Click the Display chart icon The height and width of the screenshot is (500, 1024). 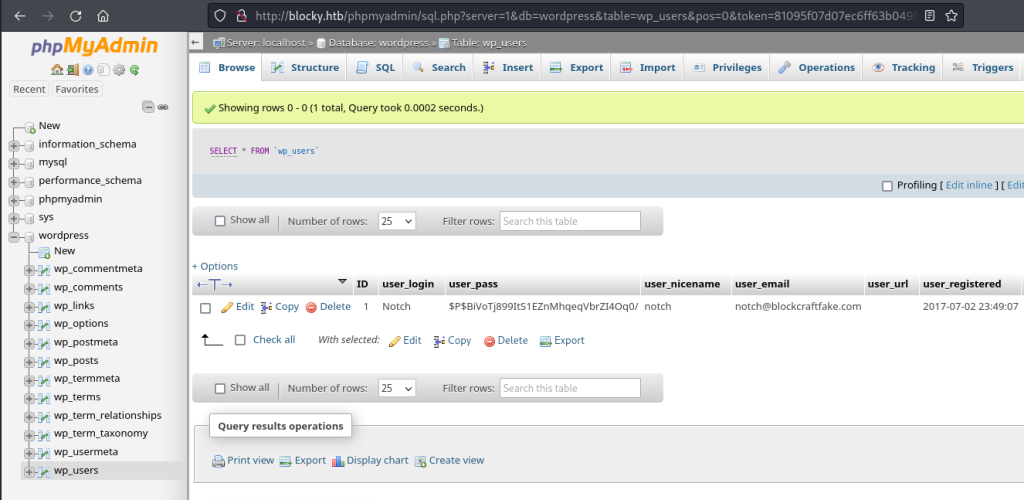click(x=338, y=461)
